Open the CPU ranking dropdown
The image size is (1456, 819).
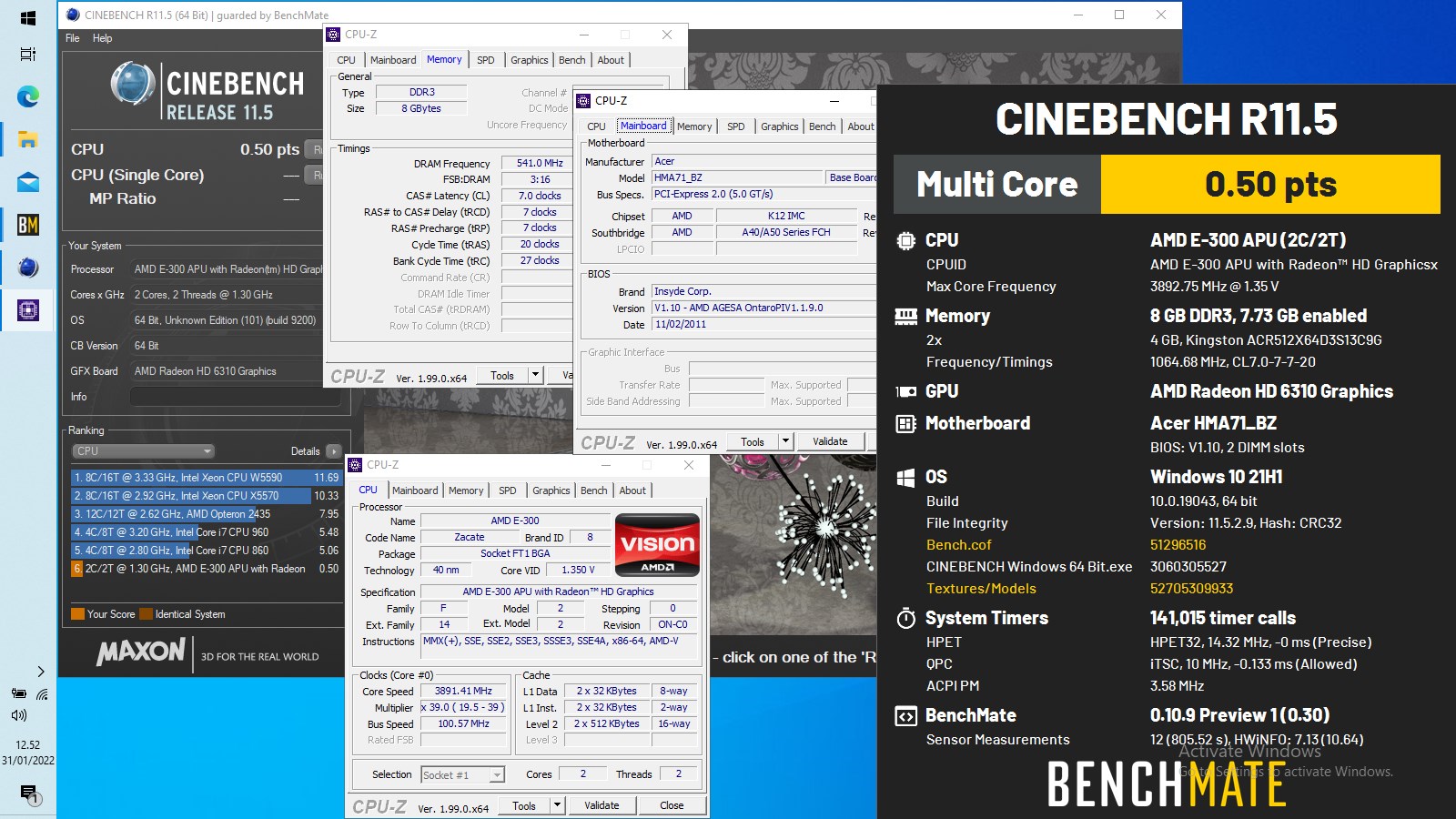tap(143, 450)
